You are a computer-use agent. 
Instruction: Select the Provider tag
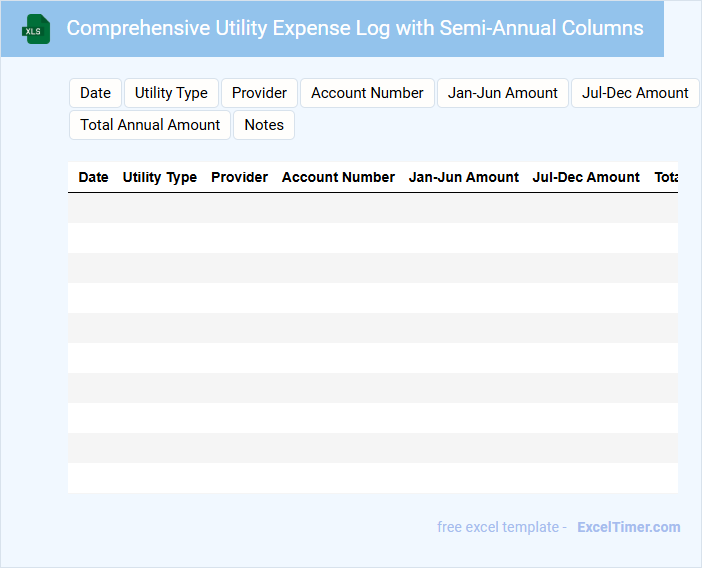click(x=259, y=93)
